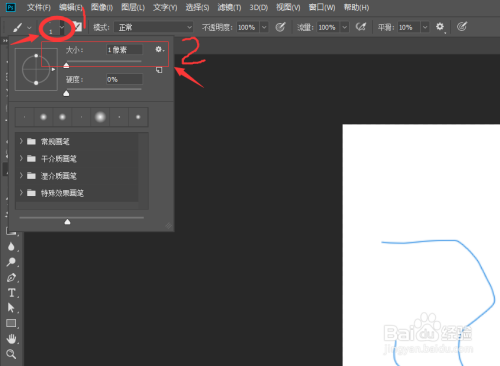Select the largest soft round recent brush thumbnail

[x=100, y=117]
